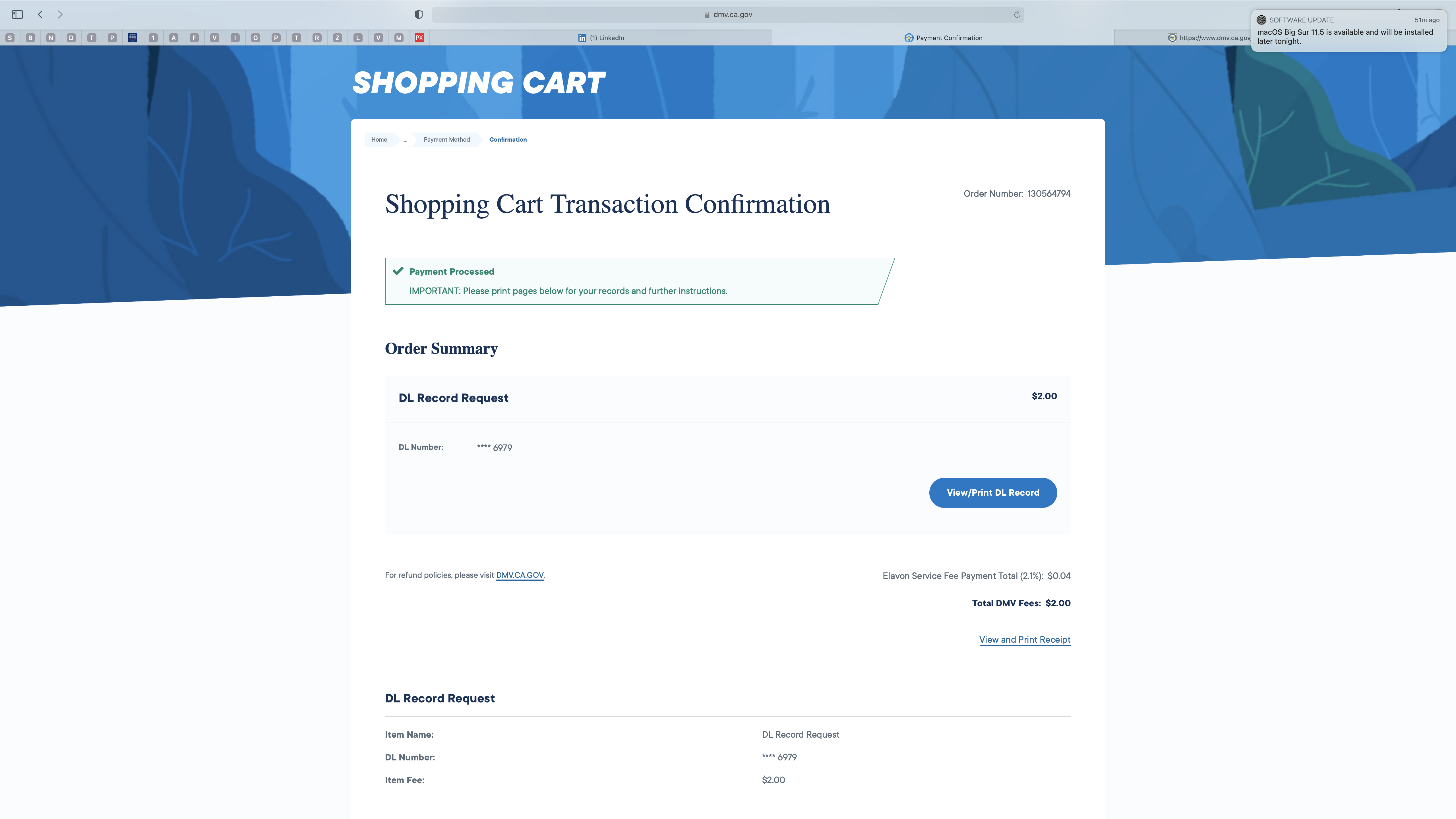This screenshot has height=819, width=1456.
Task: Toggle the Safari sidebar panel
Action: click(x=18, y=14)
